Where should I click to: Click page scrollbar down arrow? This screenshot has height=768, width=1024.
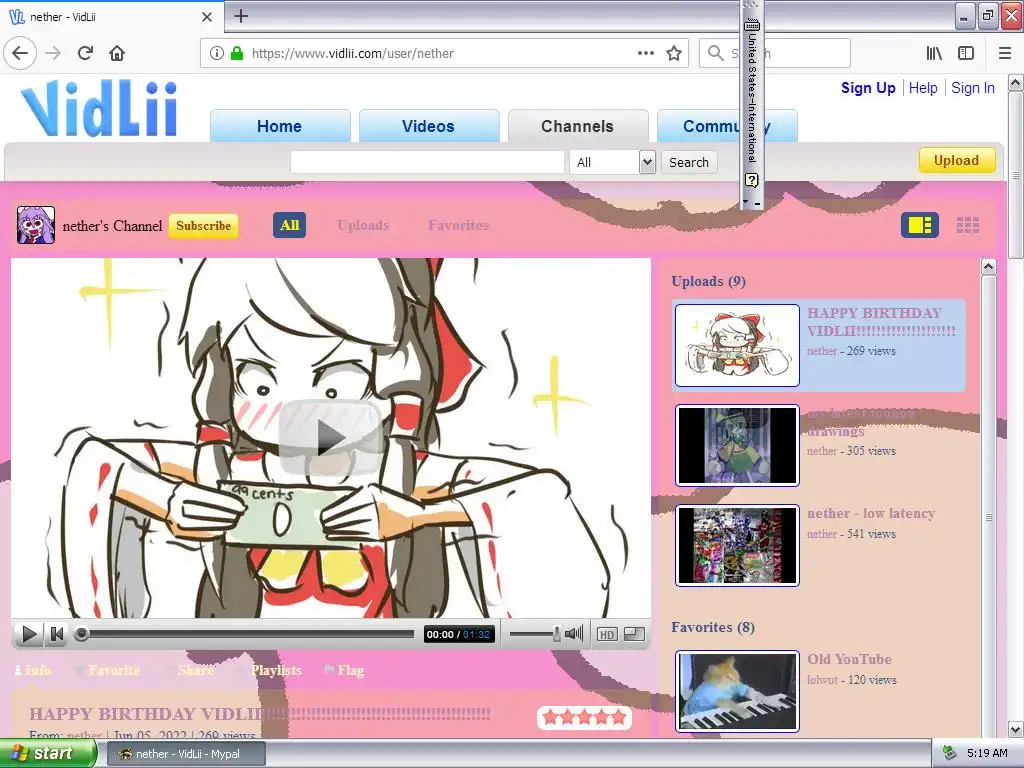tap(1016, 729)
